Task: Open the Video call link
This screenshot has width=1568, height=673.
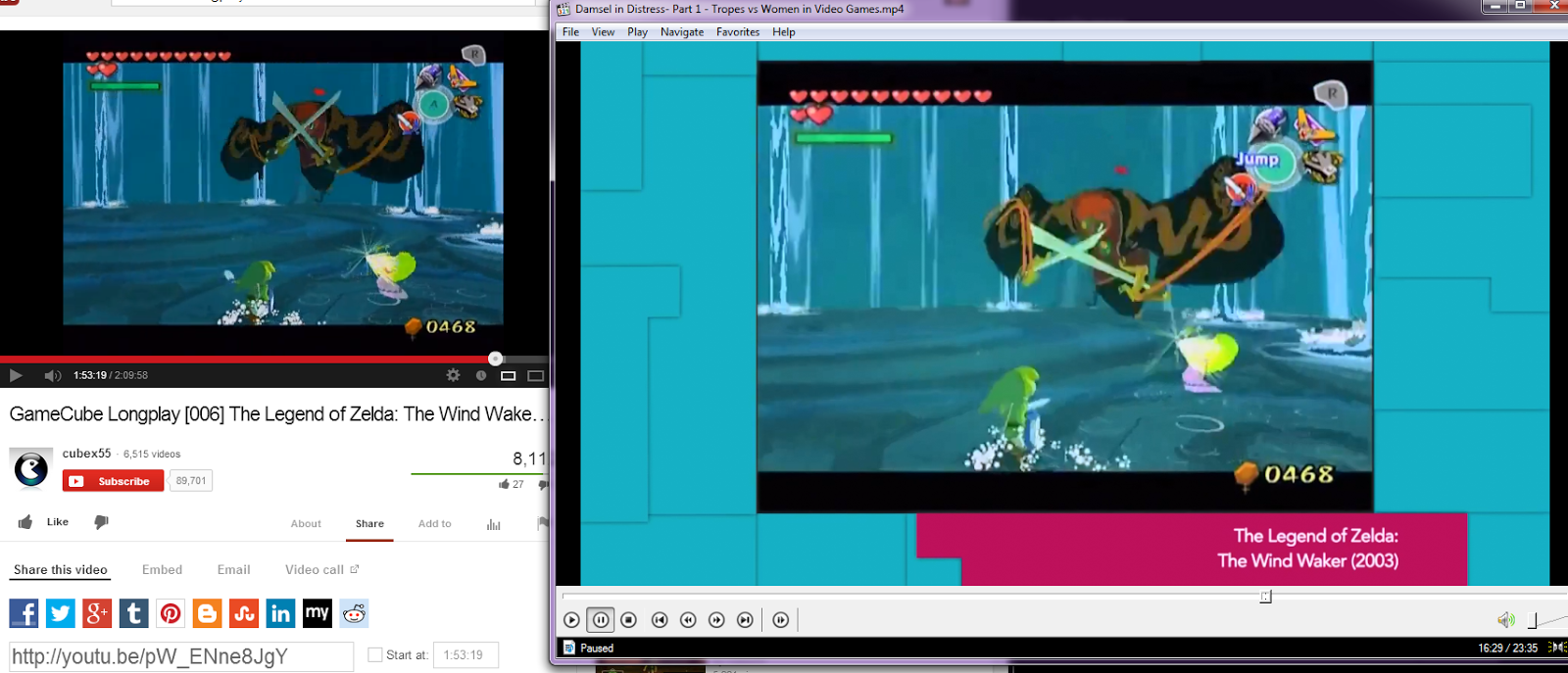Action: (321, 569)
